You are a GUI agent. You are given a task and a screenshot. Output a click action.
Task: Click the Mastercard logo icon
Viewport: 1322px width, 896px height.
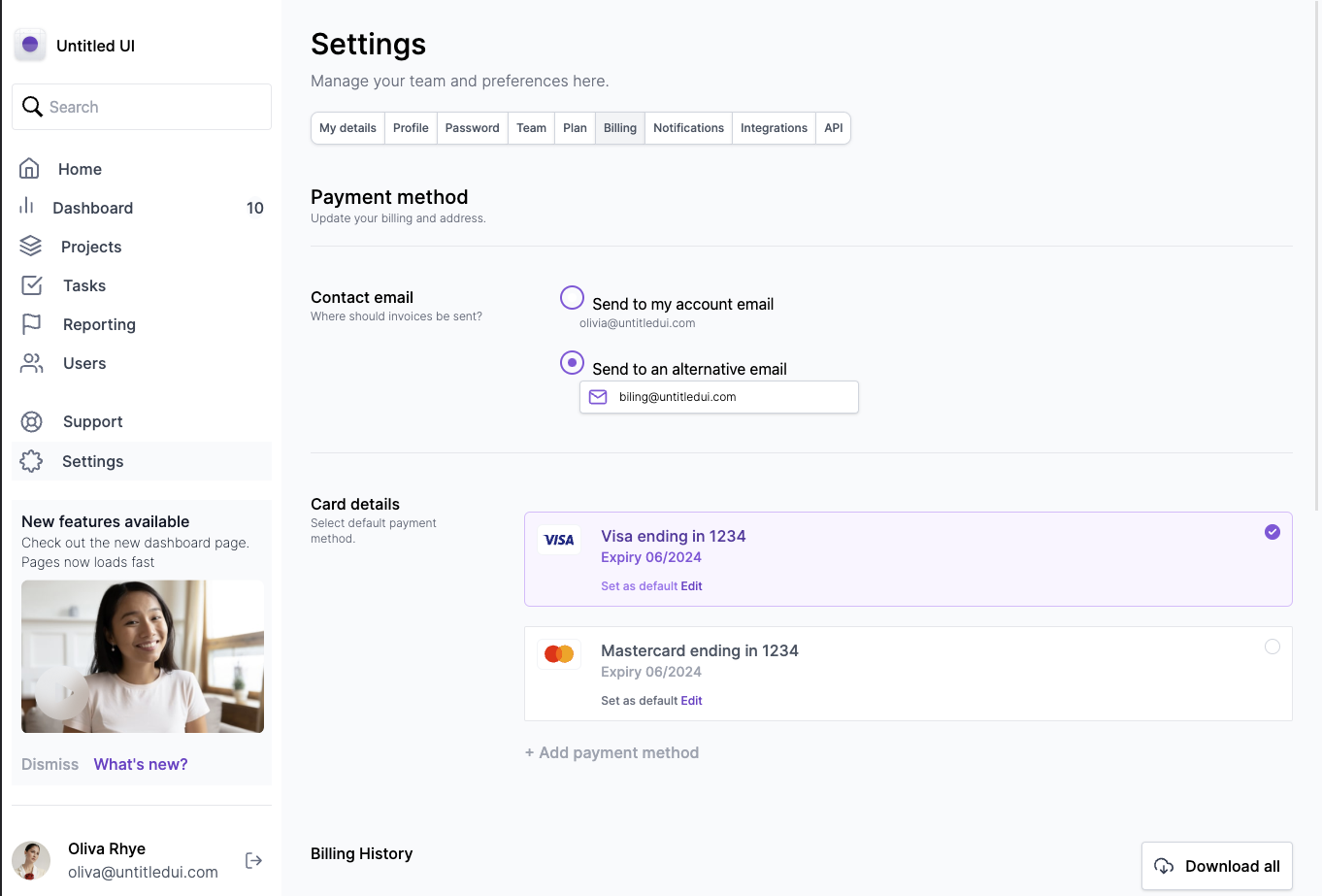(x=559, y=653)
